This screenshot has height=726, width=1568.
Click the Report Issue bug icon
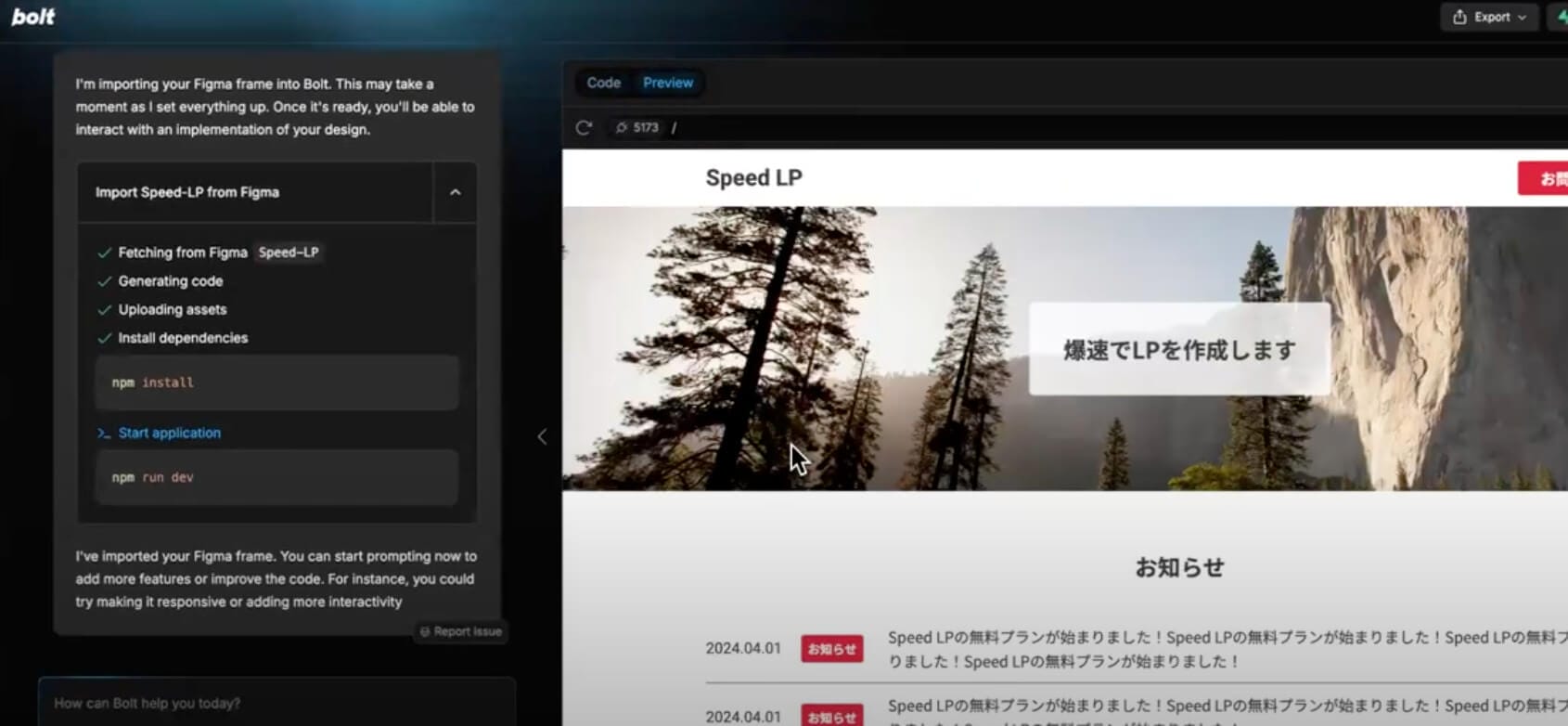click(425, 631)
